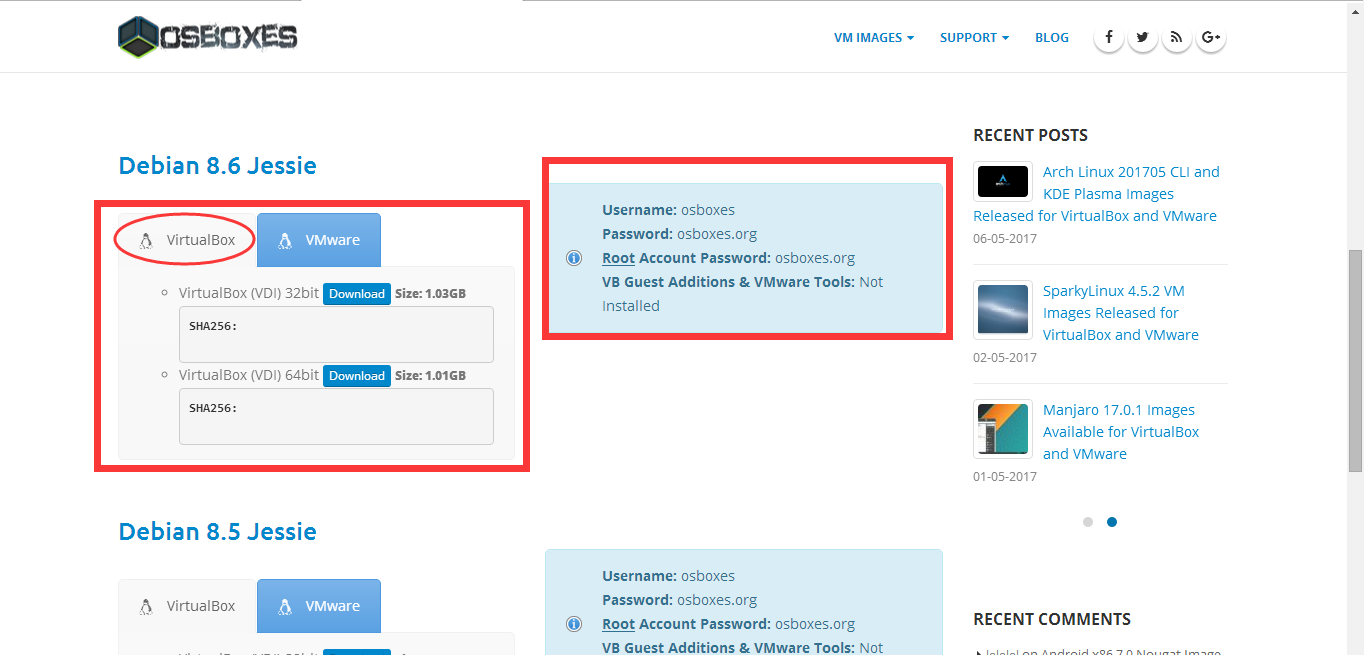Click the Arch Linux post thumbnail

click(1003, 181)
